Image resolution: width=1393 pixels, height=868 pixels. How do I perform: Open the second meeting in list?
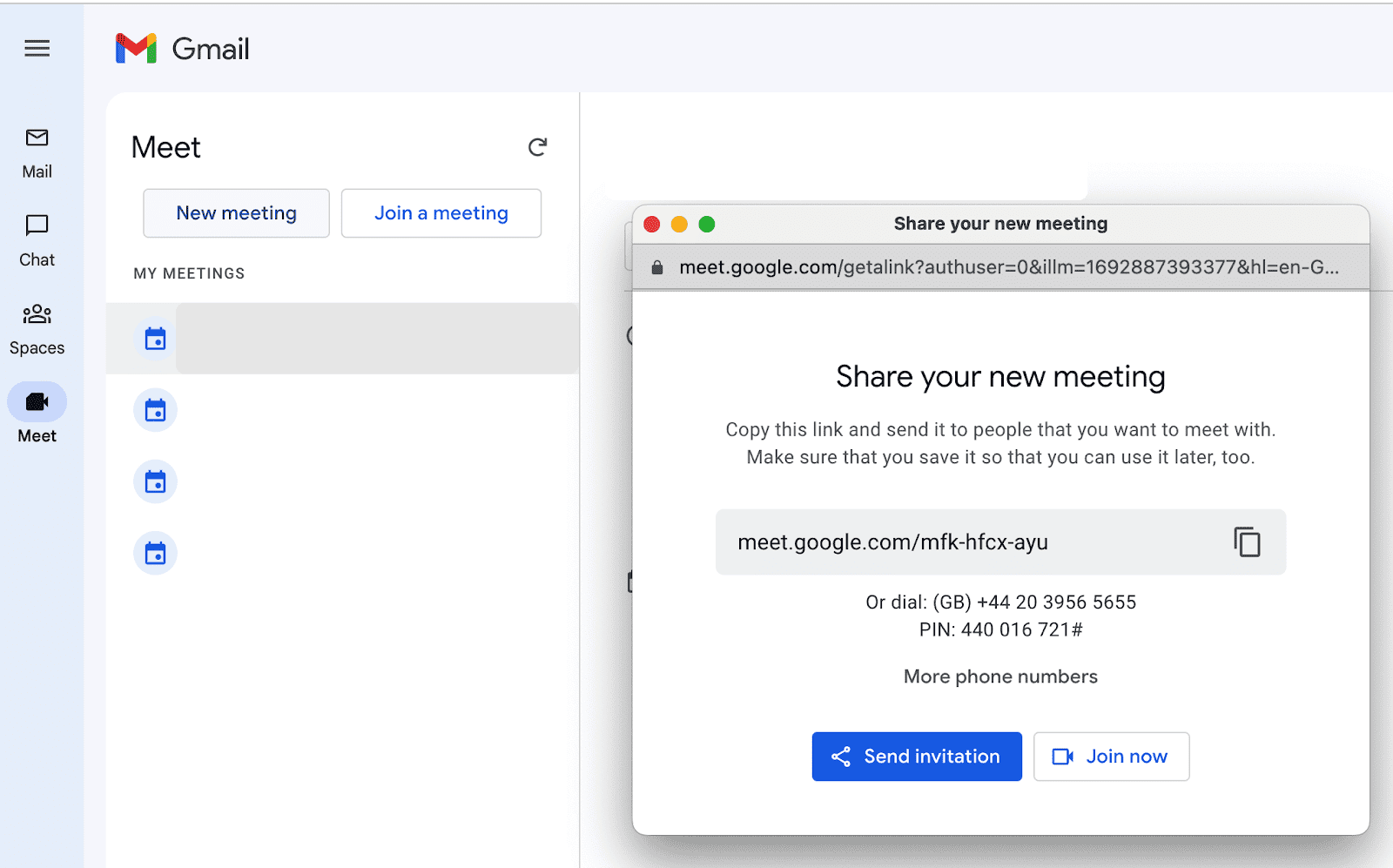tap(155, 410)
